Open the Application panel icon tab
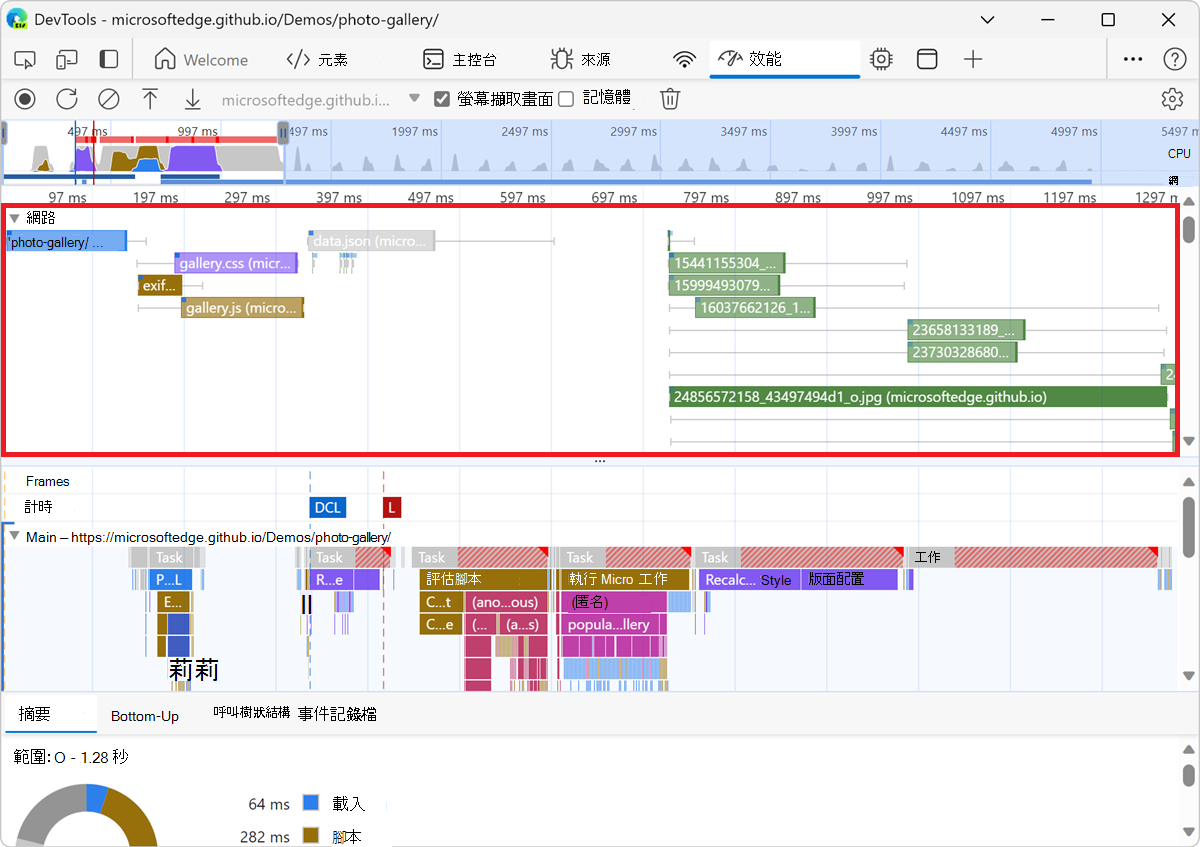The image size is (1200, 847). point(927,59)
